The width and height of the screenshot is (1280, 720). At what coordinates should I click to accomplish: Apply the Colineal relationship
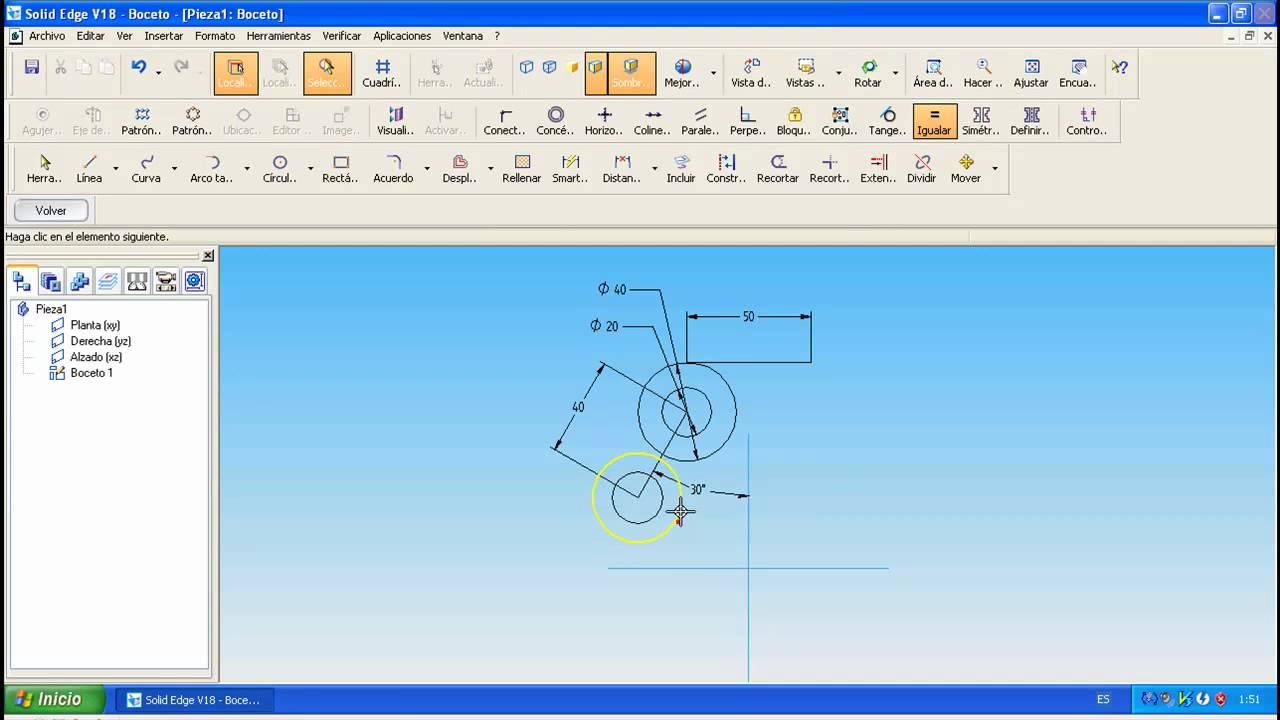[652, 121]
